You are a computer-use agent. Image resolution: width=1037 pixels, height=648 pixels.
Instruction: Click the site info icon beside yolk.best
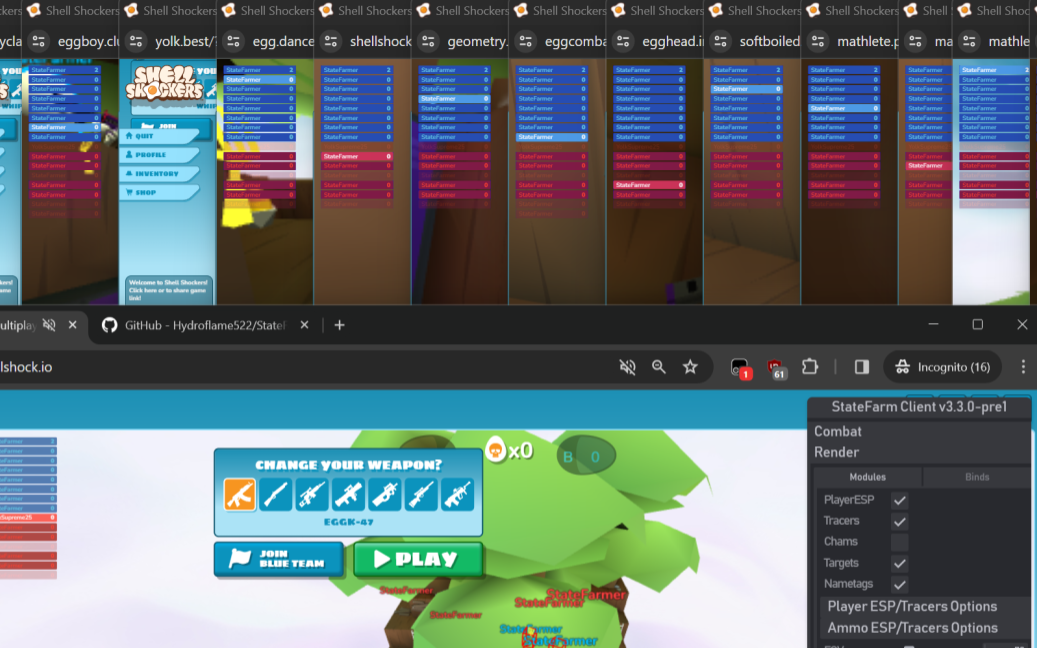(136, 42)
